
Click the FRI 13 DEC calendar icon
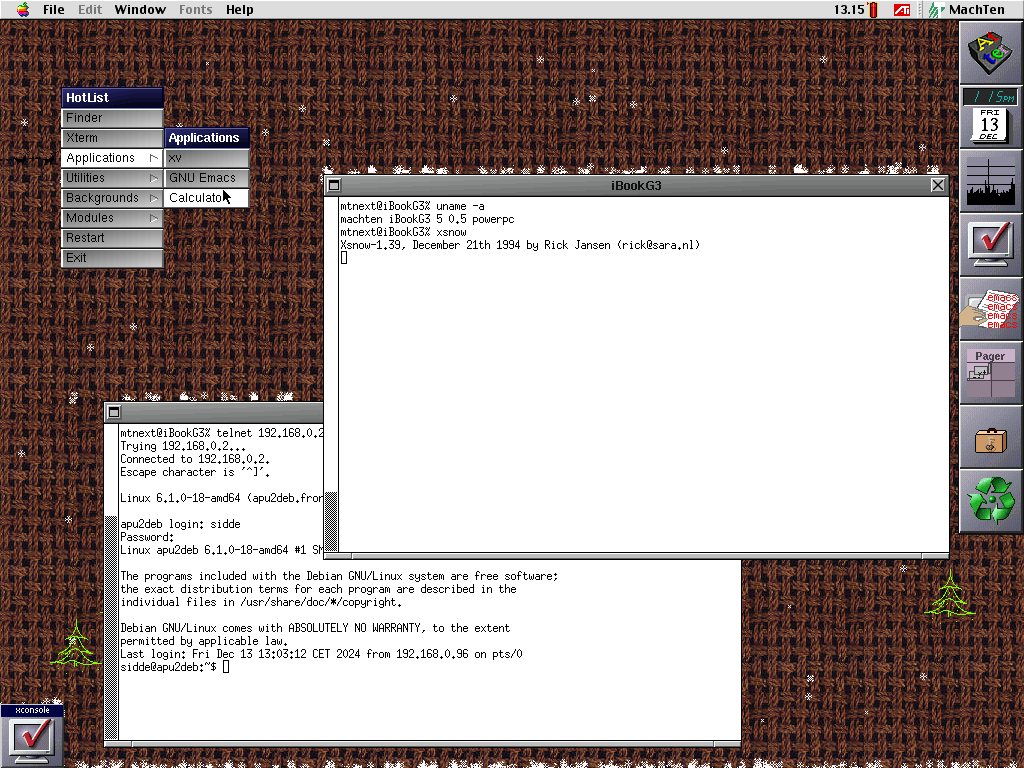click(989, 125)
